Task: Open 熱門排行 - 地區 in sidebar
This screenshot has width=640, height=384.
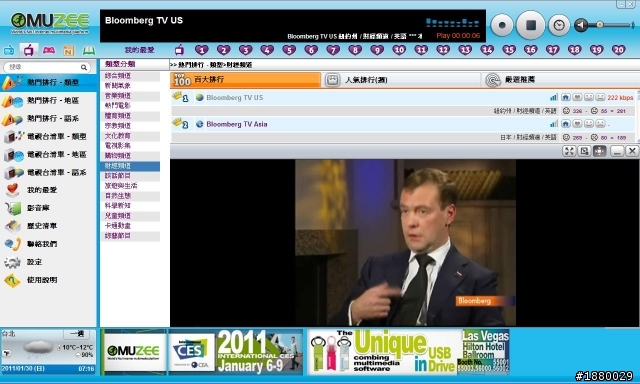Action: click(48, 100)
